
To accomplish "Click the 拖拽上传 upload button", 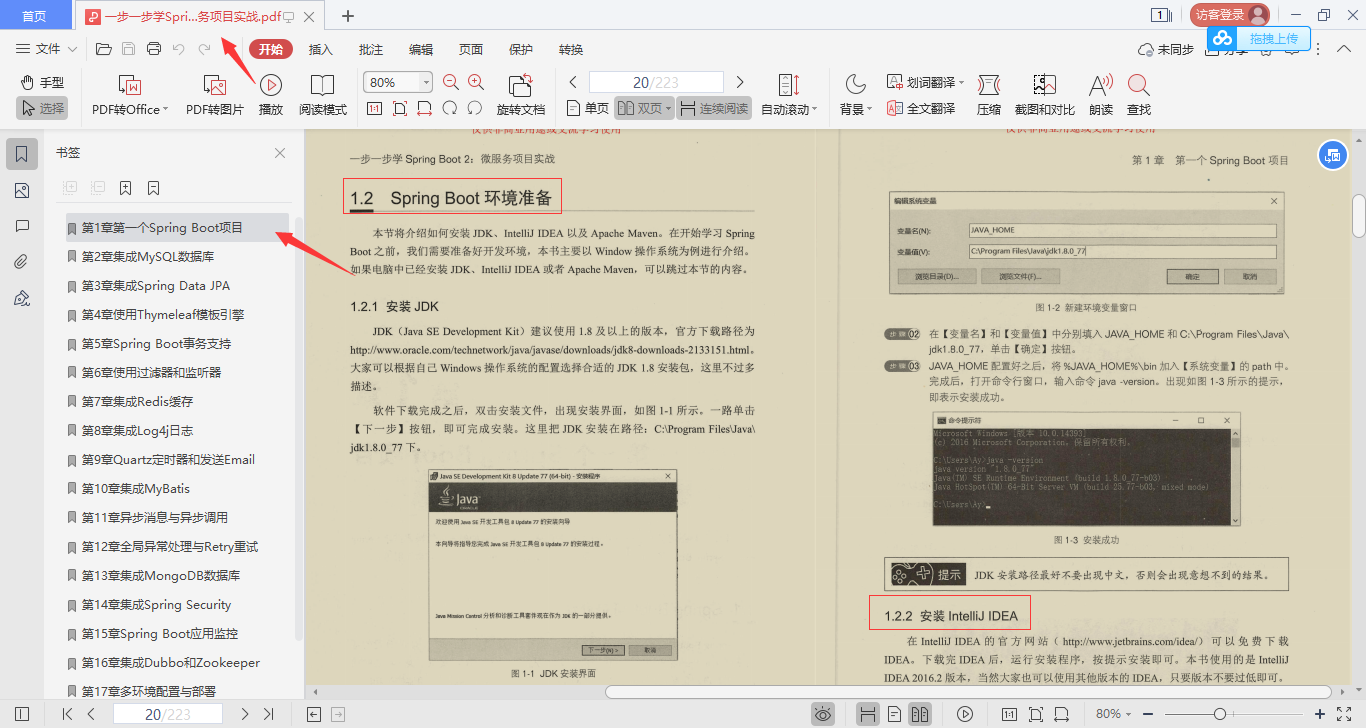I will [x=1258, y=38].
